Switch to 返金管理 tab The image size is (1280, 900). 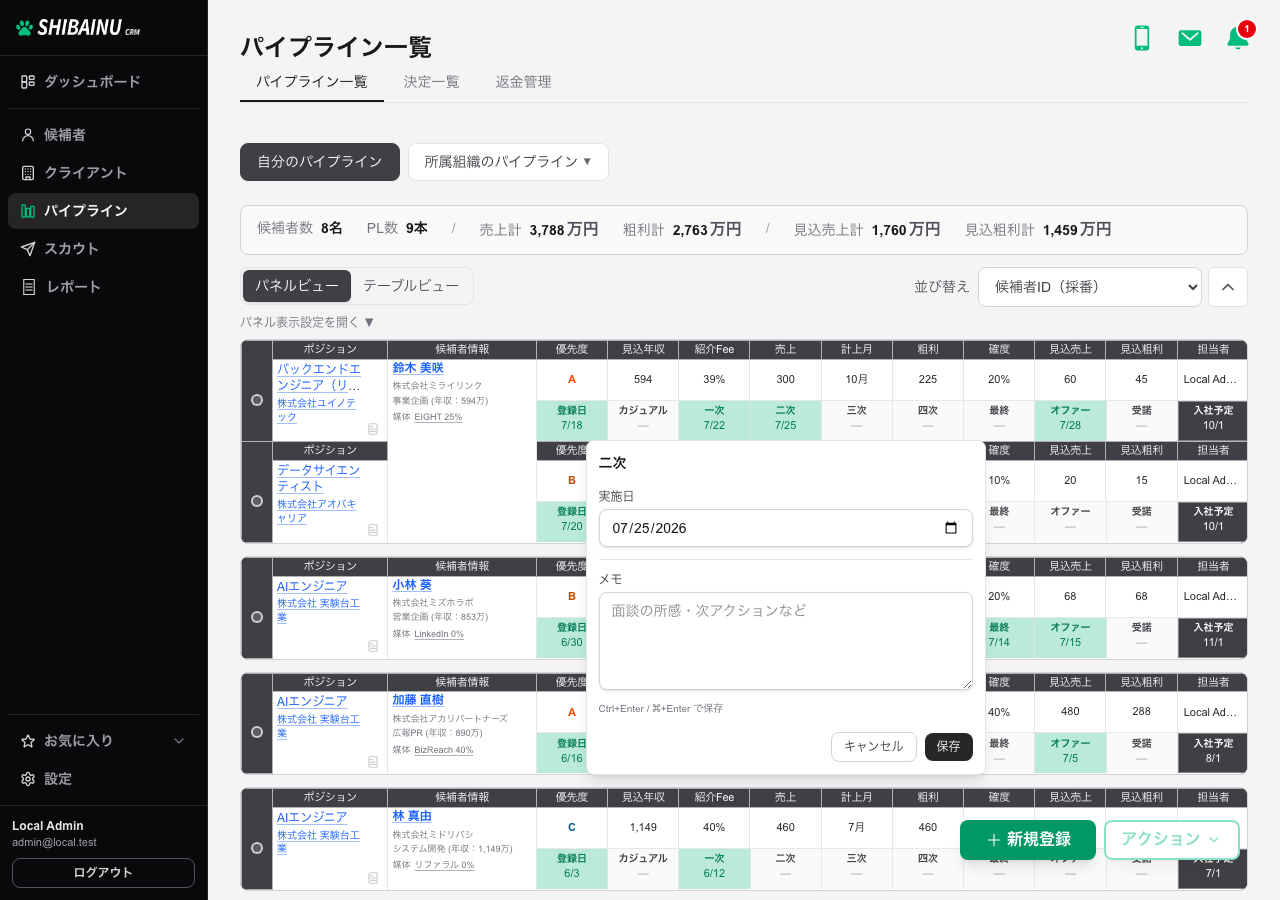(524, 82)
